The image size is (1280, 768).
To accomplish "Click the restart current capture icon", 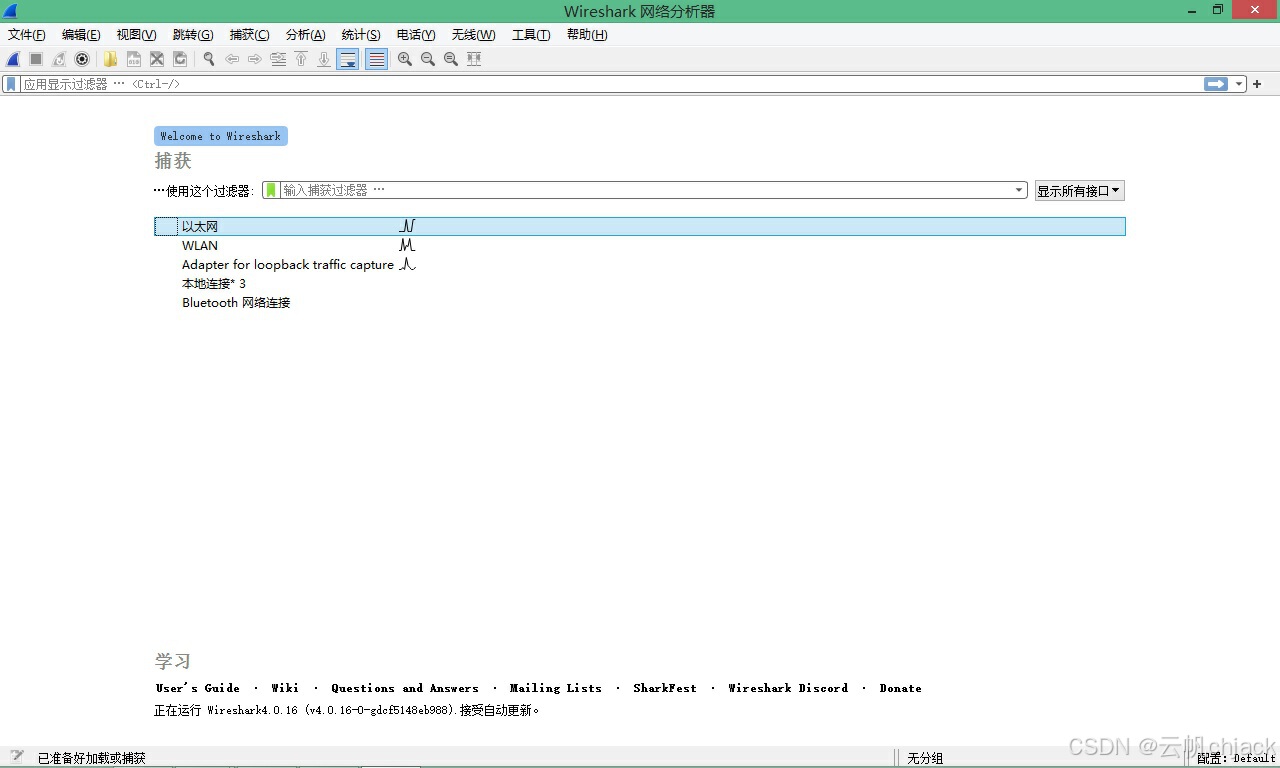I will point(59,59).
